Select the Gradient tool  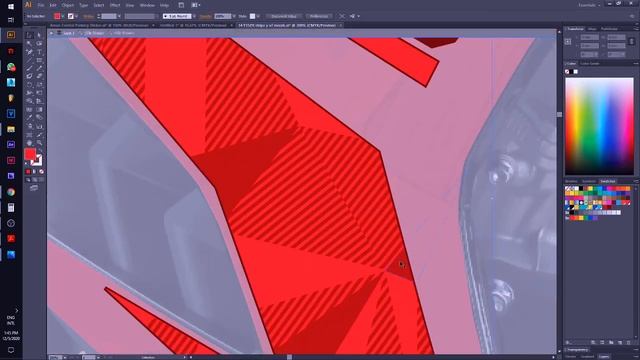point(39,109)
